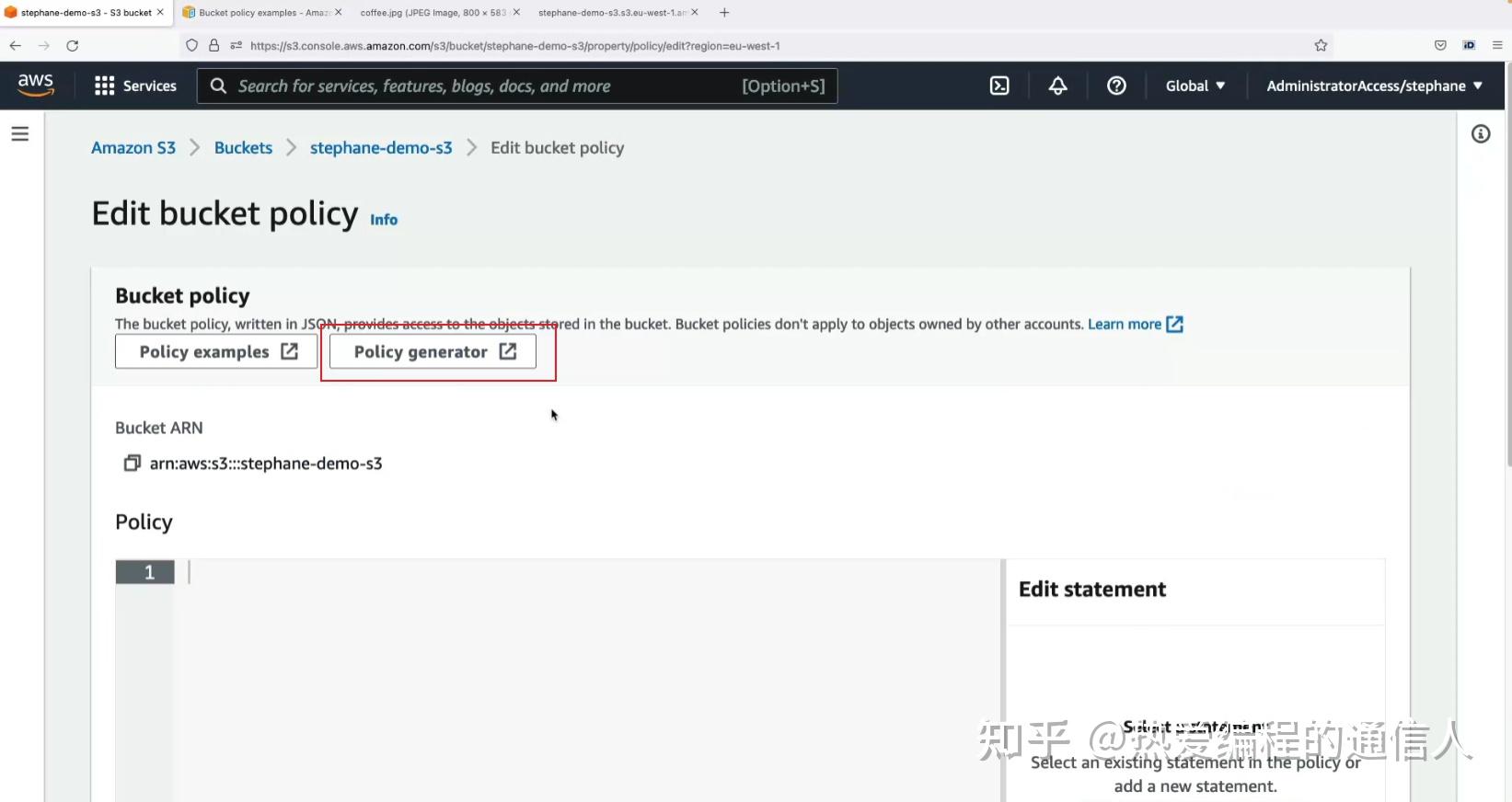Go to stephane-demo-s3 breadcrumb
This screenshot has height=802, width=1512.
381,148
